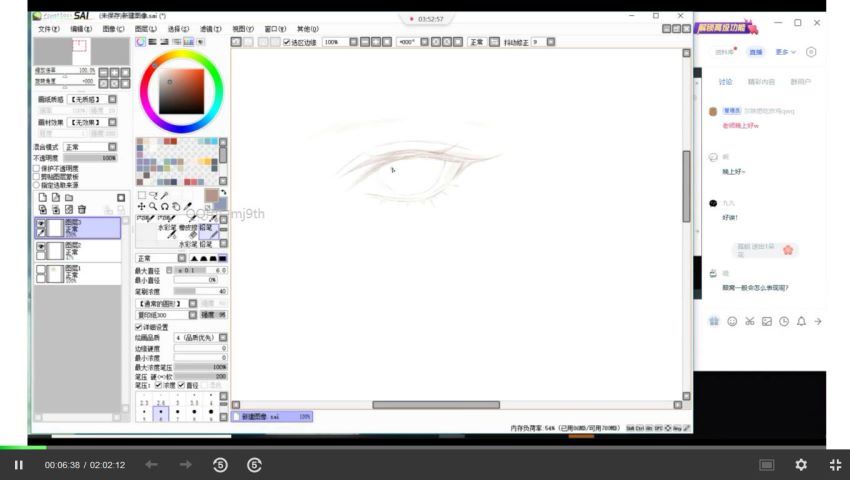The height and width of the screenshot is (480, 850).
Task: Pick the Zoom magnifier tool
Action: pyautogui.click(x=153, y=207)
